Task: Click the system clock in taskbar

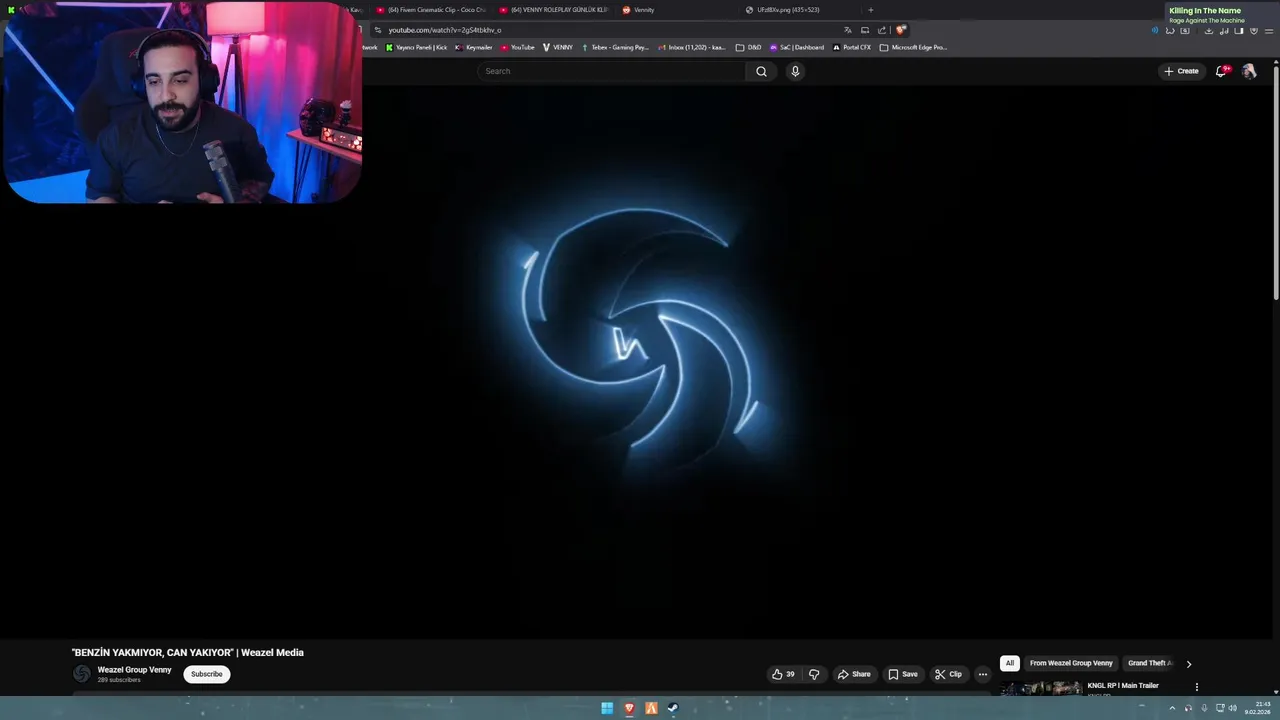Action: click(x=1257, y=708)
